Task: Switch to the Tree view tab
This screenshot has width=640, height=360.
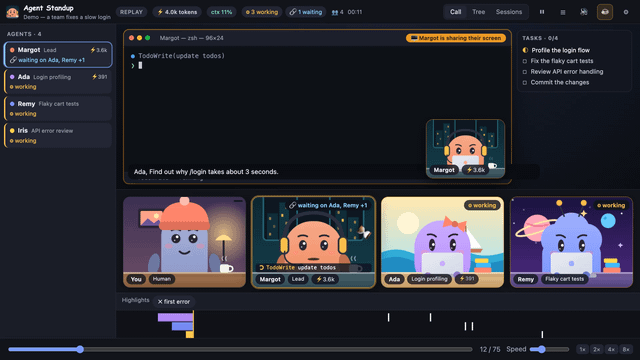Action: (478, 12)
